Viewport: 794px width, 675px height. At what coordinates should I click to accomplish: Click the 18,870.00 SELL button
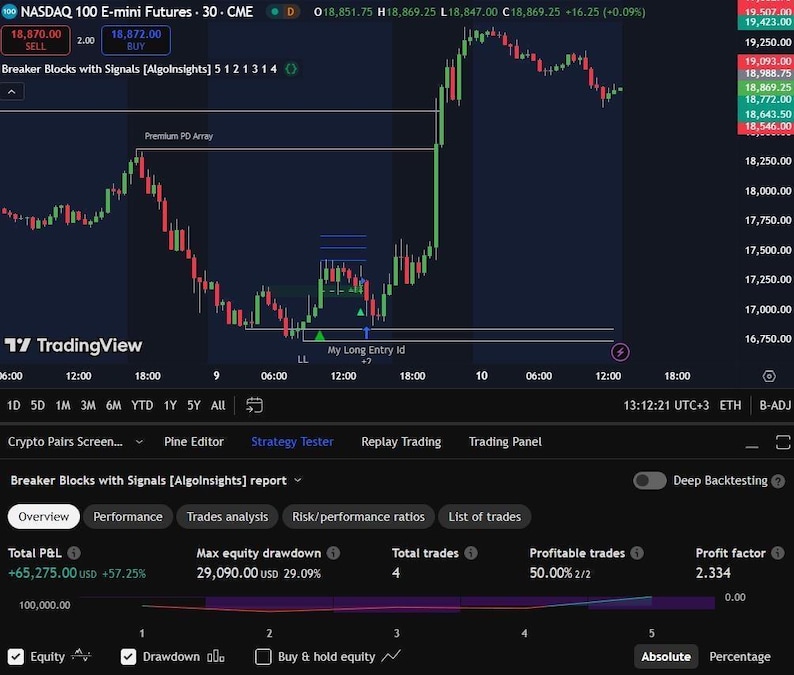(35, 40)
